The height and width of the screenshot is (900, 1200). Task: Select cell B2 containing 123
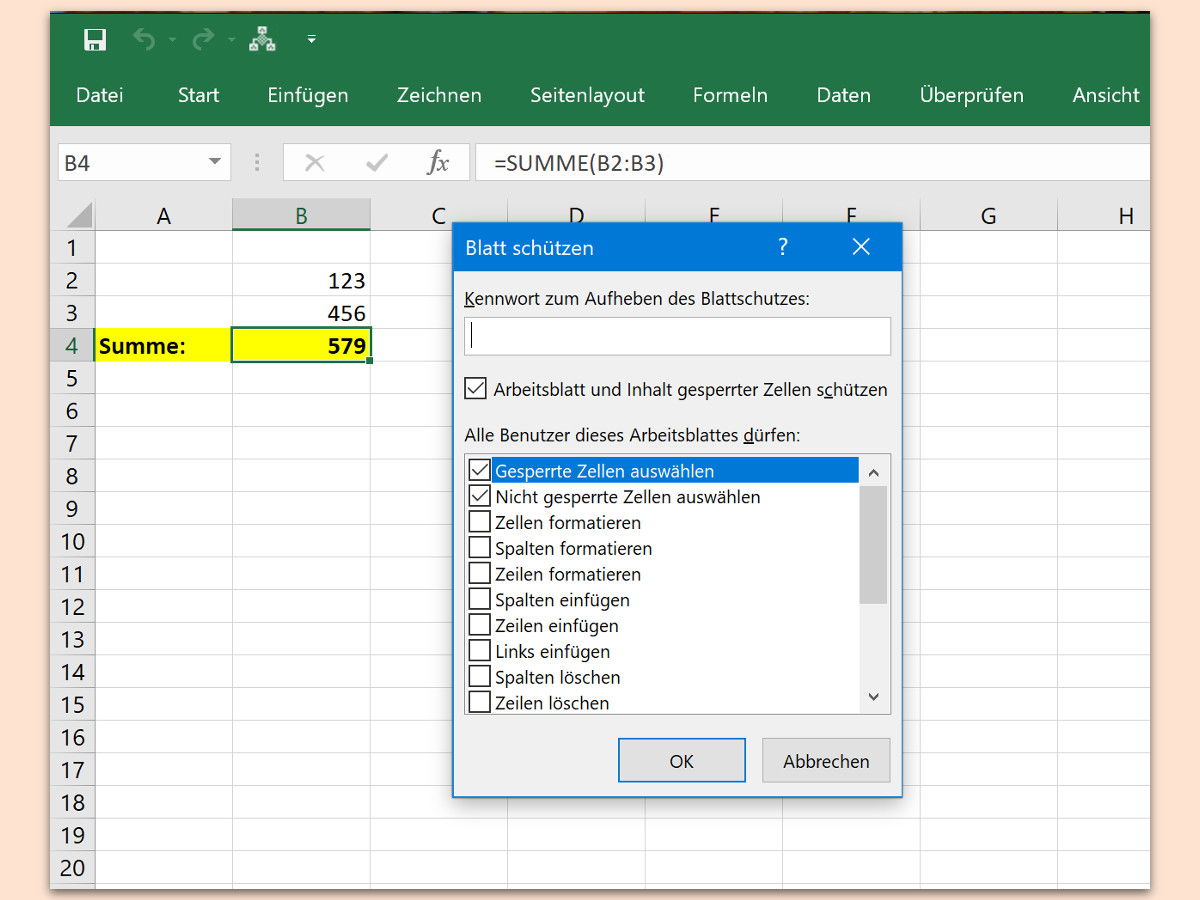(301, 280)
